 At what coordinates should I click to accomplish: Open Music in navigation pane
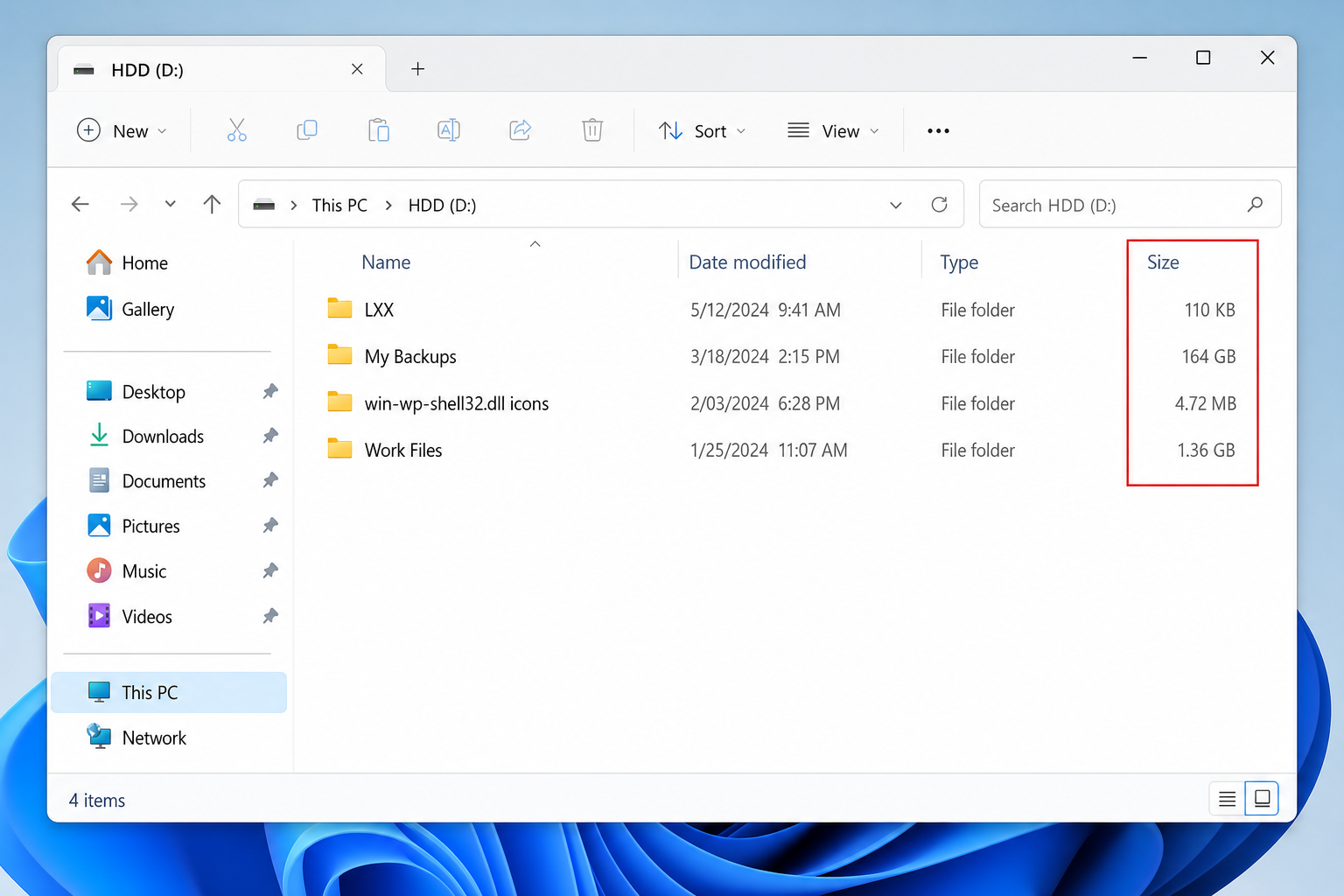coord(127,570)
